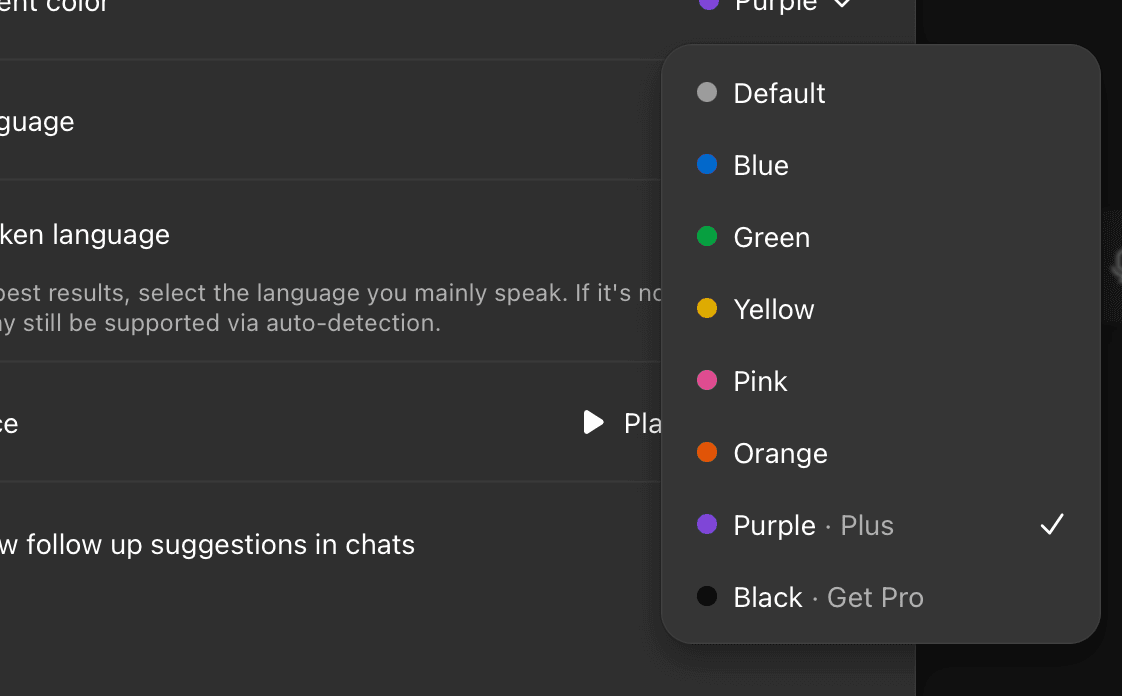Click the checkmark beside Purple
This screenshot has width=1122, height=696.
pos(1052,524)
